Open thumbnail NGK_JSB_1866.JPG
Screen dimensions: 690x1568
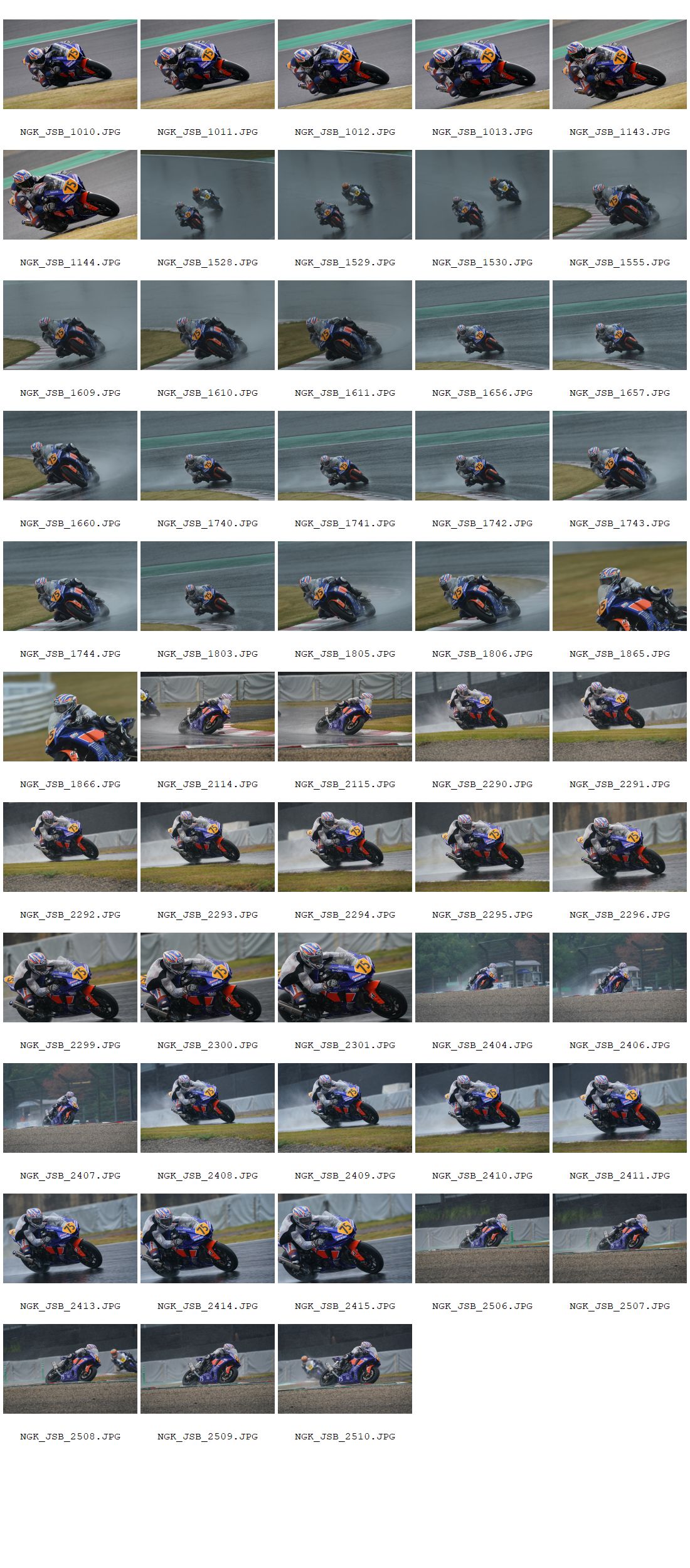(70, 716)
